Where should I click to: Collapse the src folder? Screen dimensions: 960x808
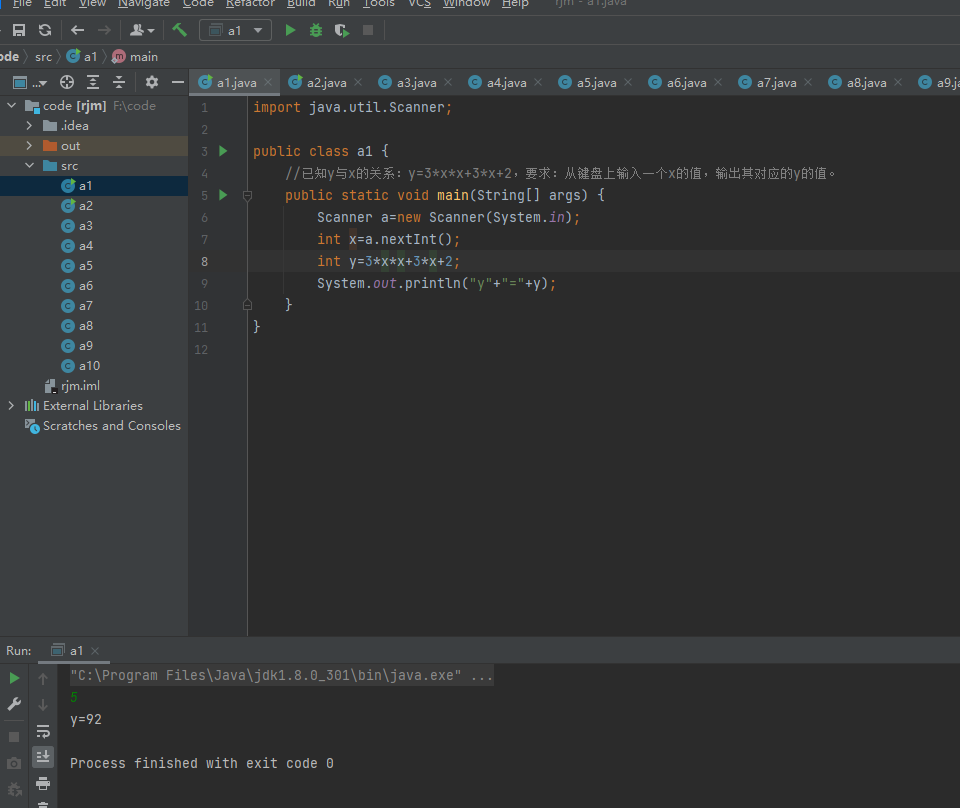(x=29, y=166)
